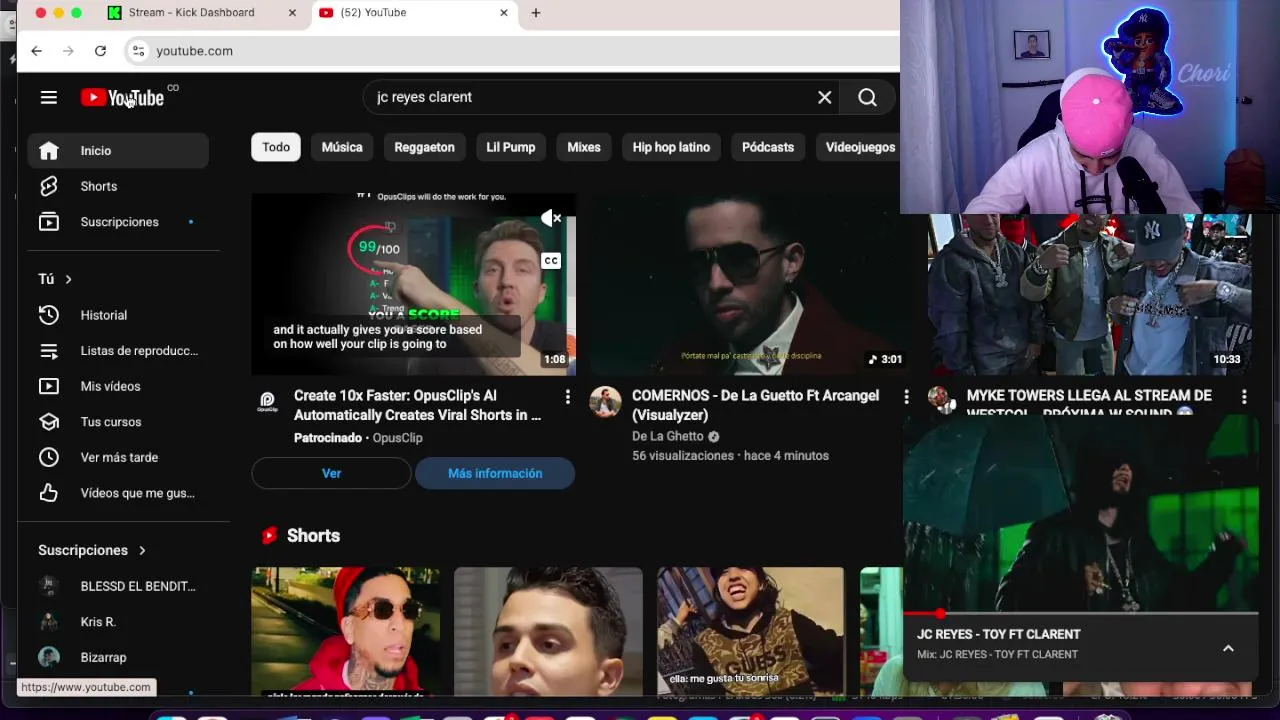Seek on miniplayer red progress bar
The image size is (1280, 720).
(1080, 613)
